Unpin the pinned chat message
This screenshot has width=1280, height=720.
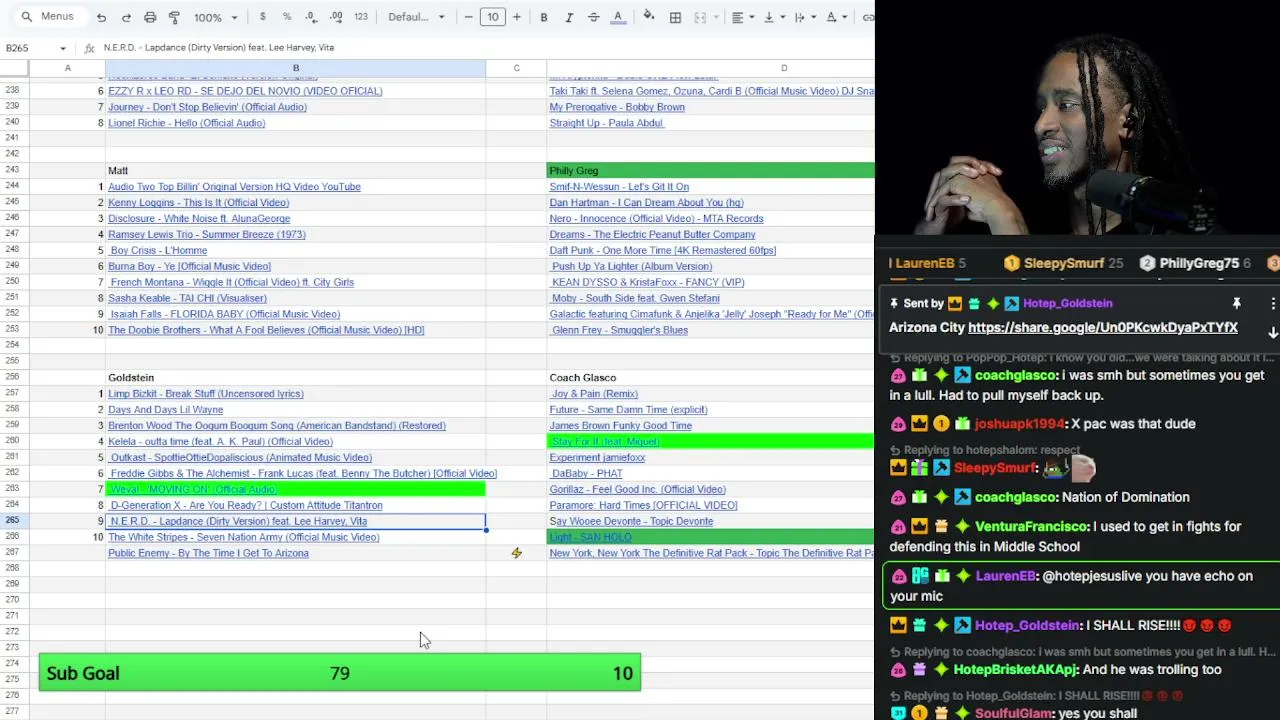(x=1236, y=303)
